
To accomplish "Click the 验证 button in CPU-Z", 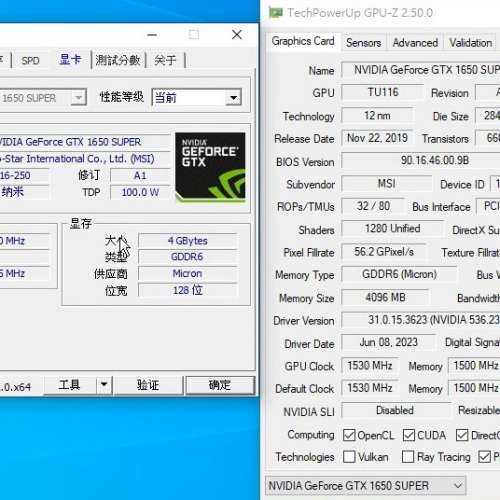I will tap(148, 385).
